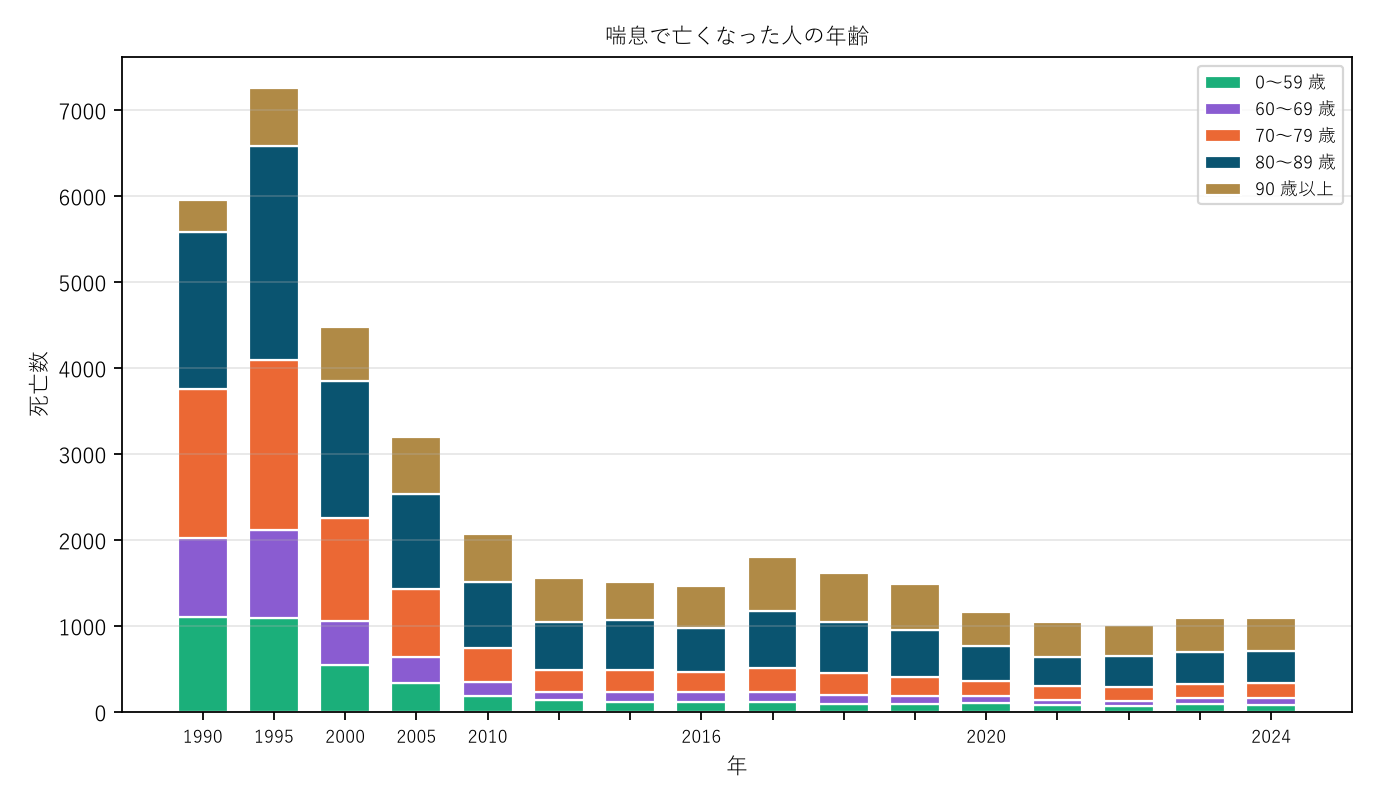Click the y-axis tick label '2000'
The image size is (1376, 800).
(x=83, y=540)
